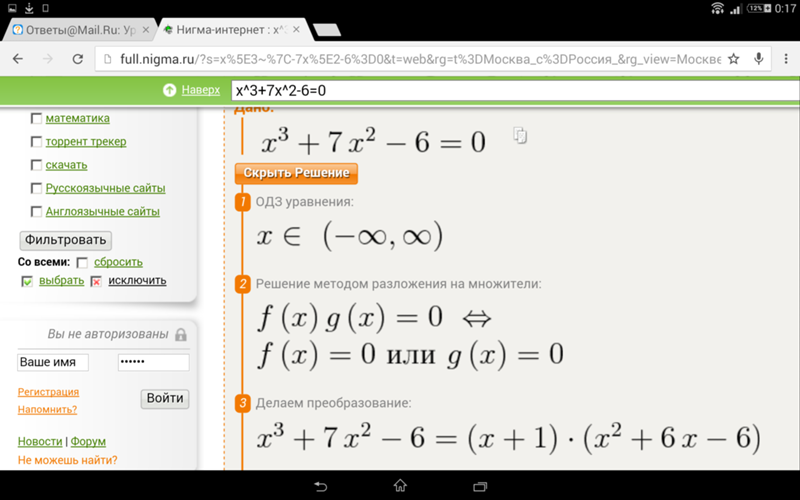Toggle the red исключить checkbox

(x=96, y=281)
